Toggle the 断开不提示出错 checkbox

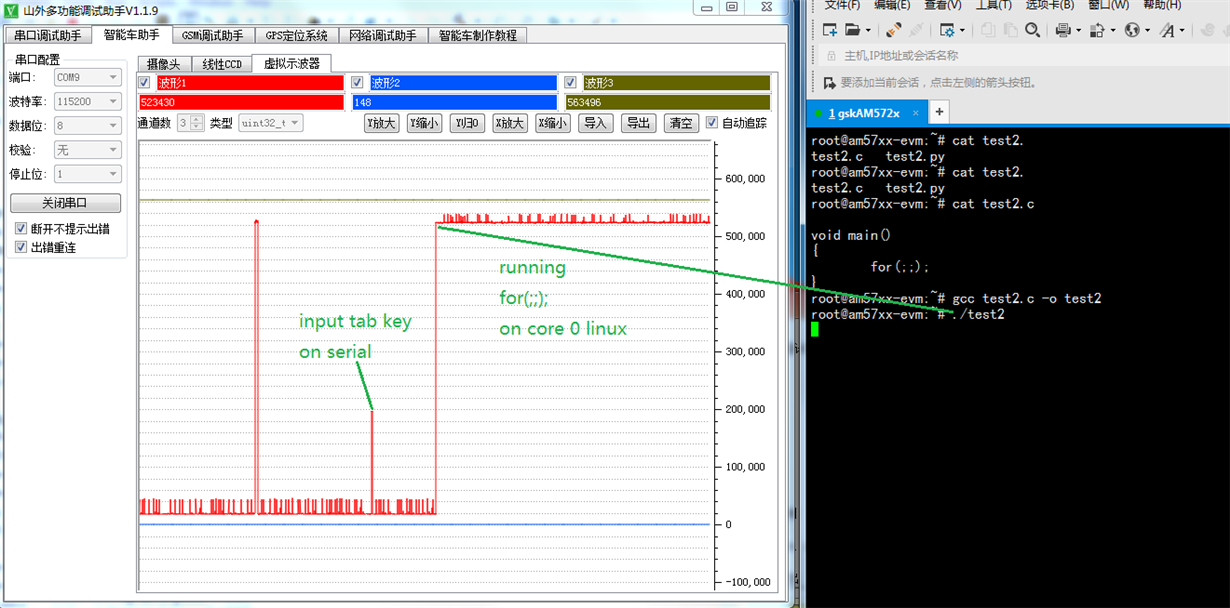[21, 228]
